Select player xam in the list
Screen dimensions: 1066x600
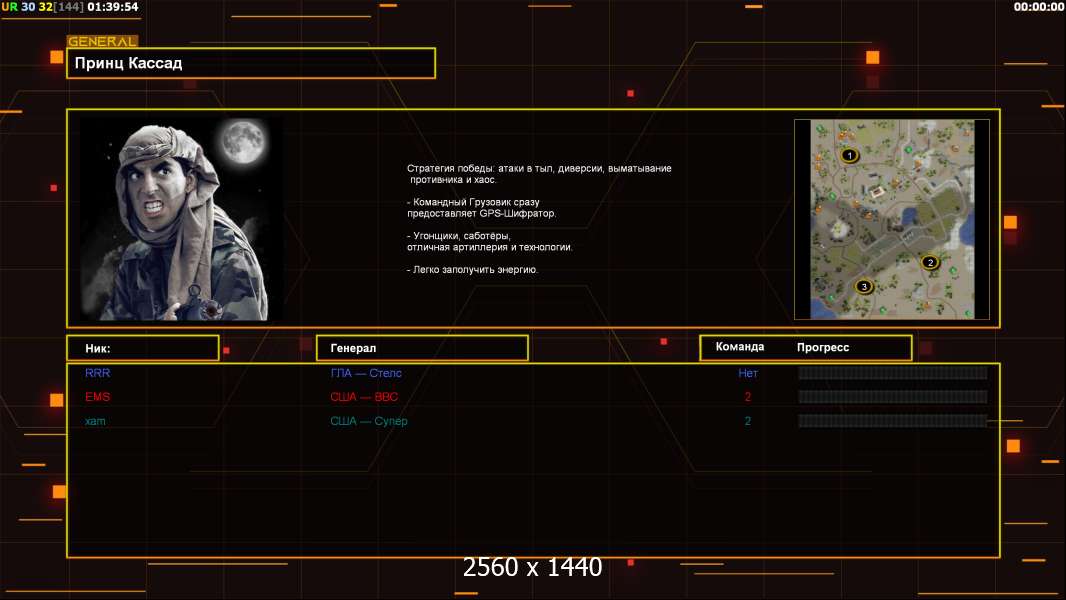[x=95, y=421]
